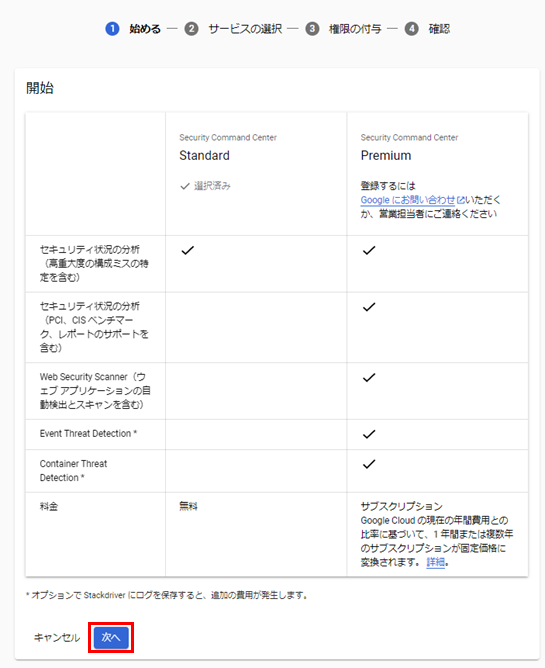The image size is (545, 668).
Task: Select the 権限の付与 step label
Action: click(355, 29)
